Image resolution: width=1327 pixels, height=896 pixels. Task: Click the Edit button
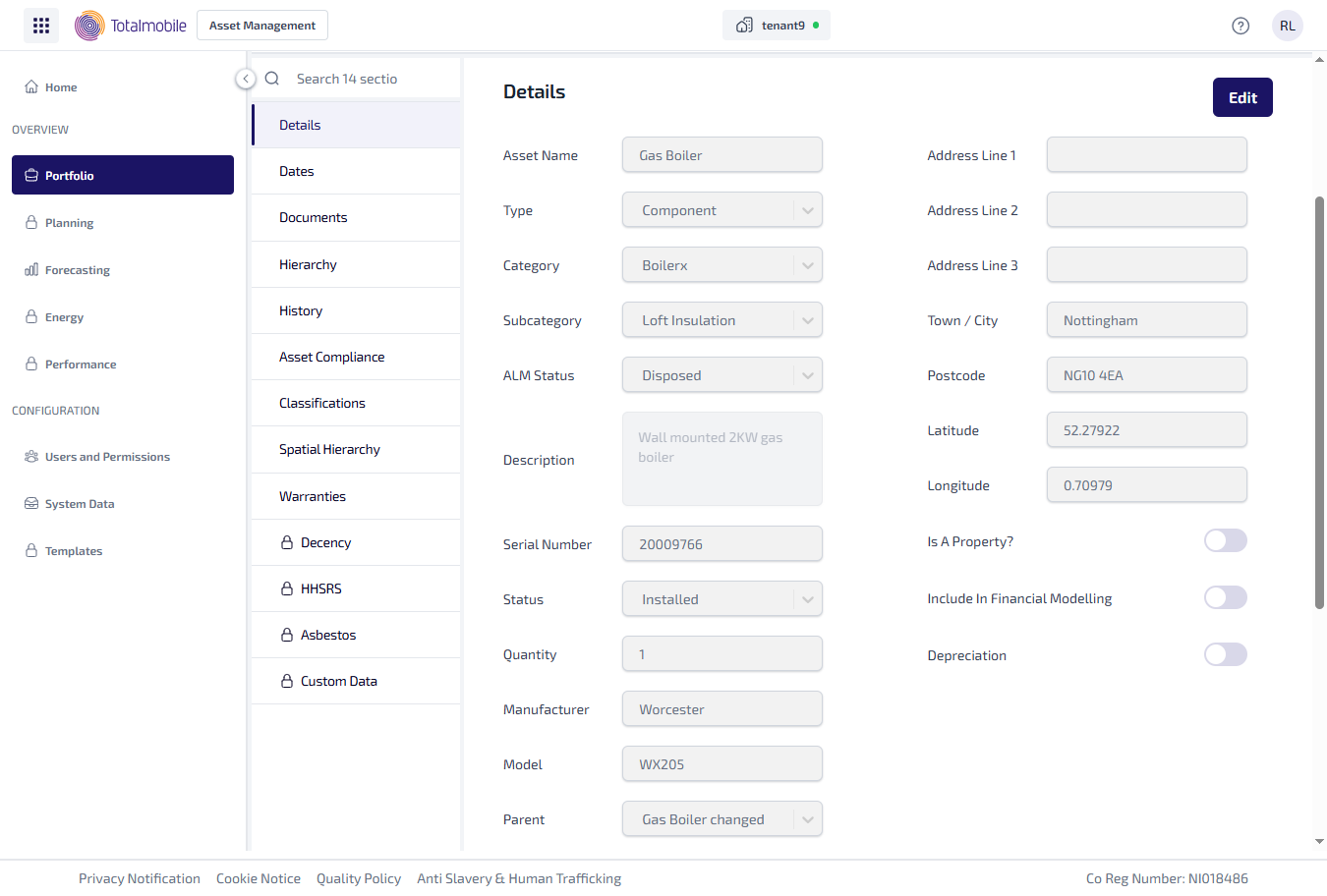(1241, 97)
